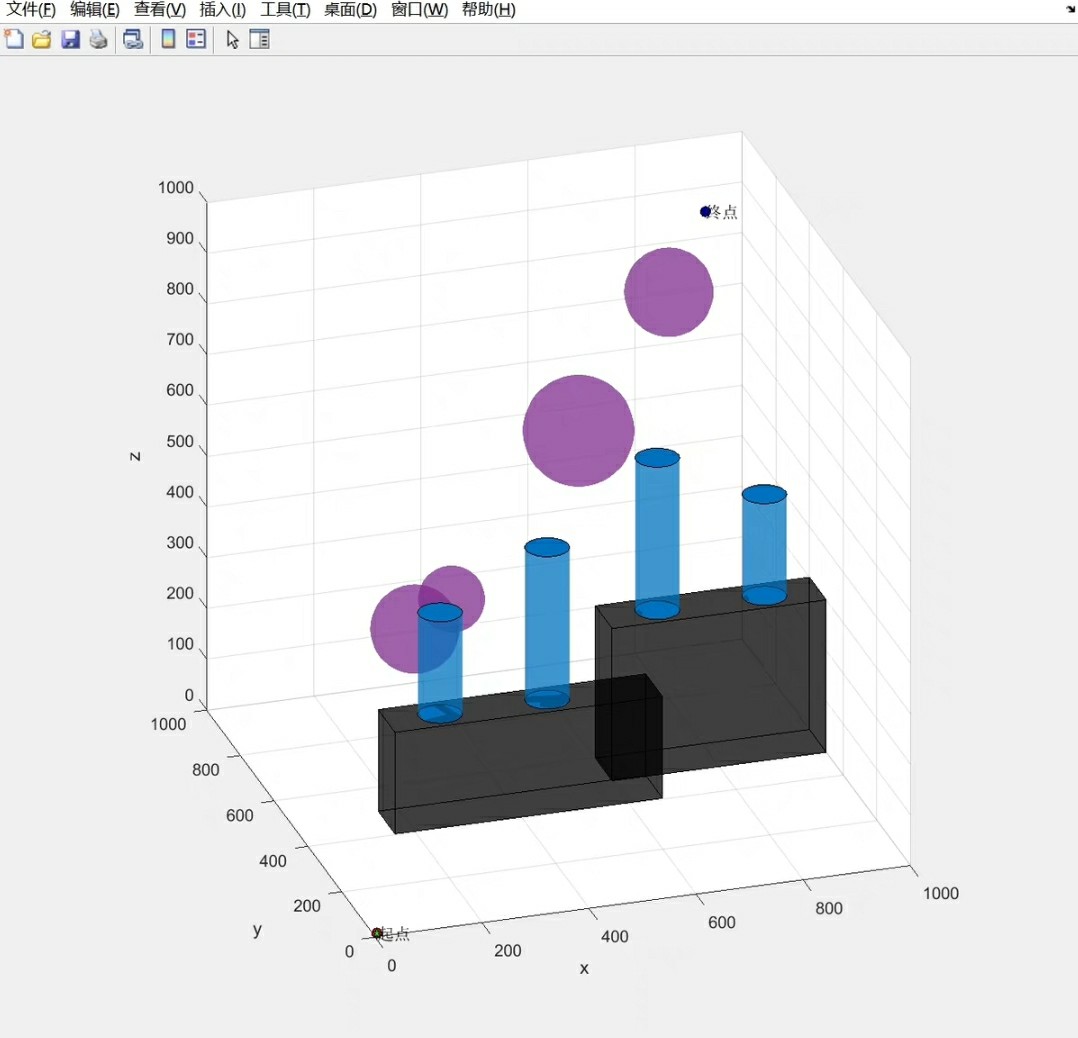Viewport: 1078px width, 1038px height.
Task: Select the tallest blue cylinder
Action: pos(657,533)
